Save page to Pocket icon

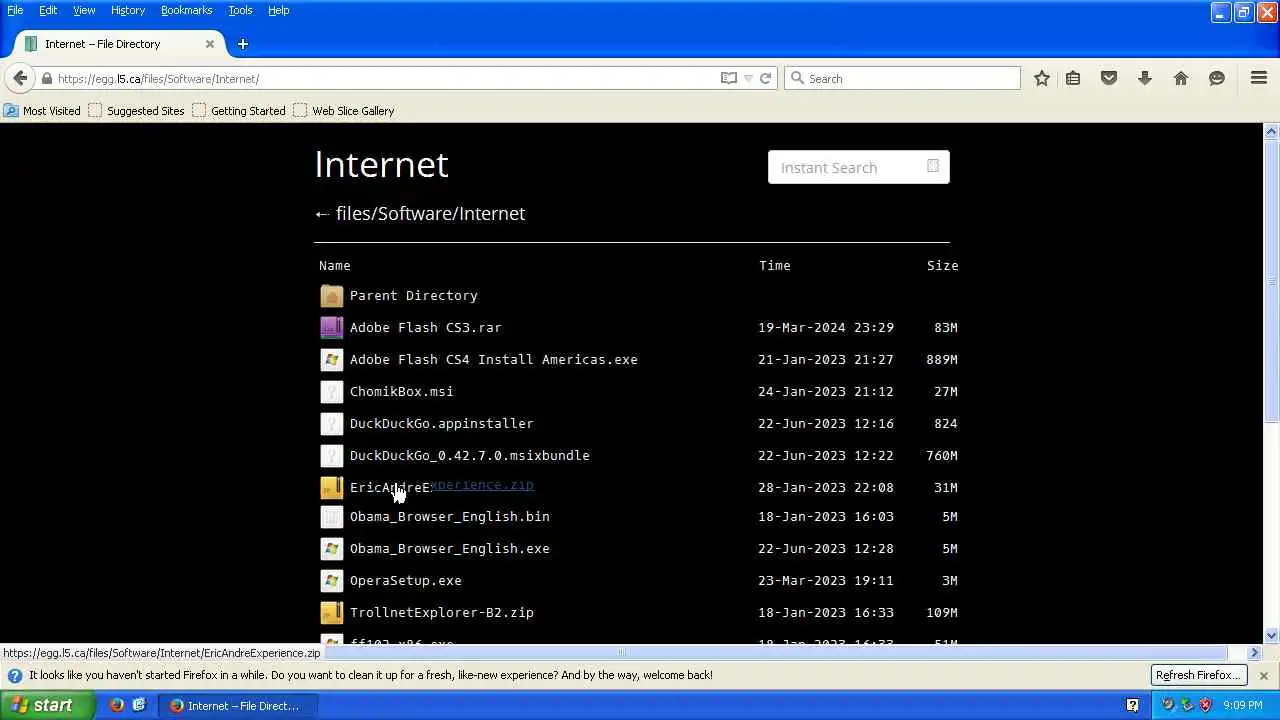pyautogui.click(x=1109, y=78)
